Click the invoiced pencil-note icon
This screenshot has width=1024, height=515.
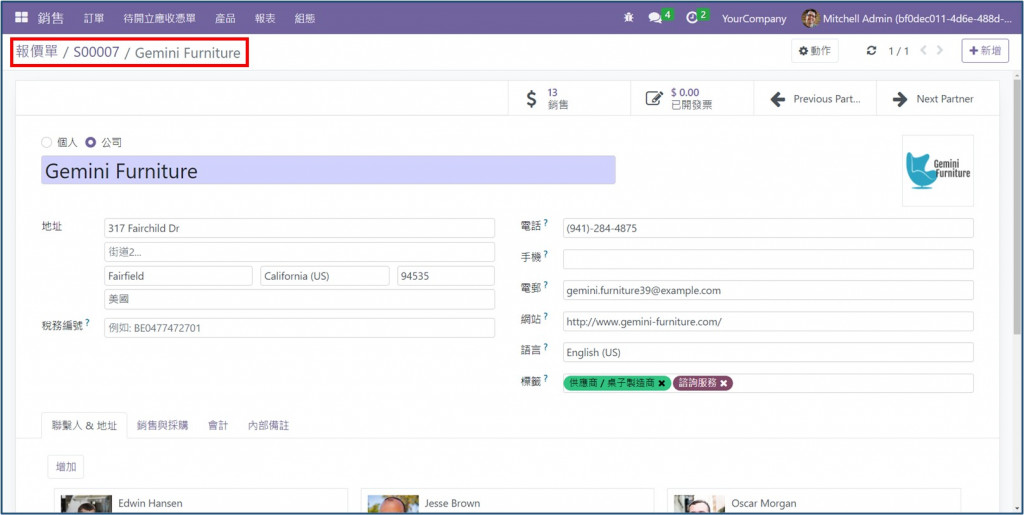(x=654, y=99)
